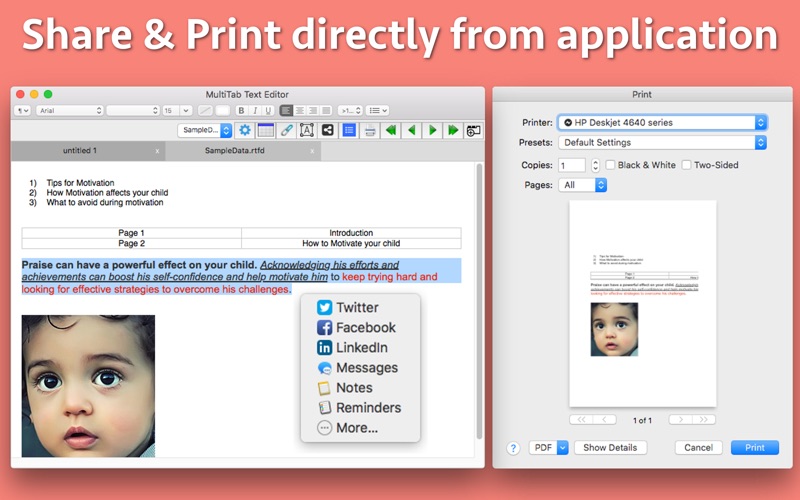Go to last preview page double arrow
This screenshot has width=800, height=500.
coord(704,419)
